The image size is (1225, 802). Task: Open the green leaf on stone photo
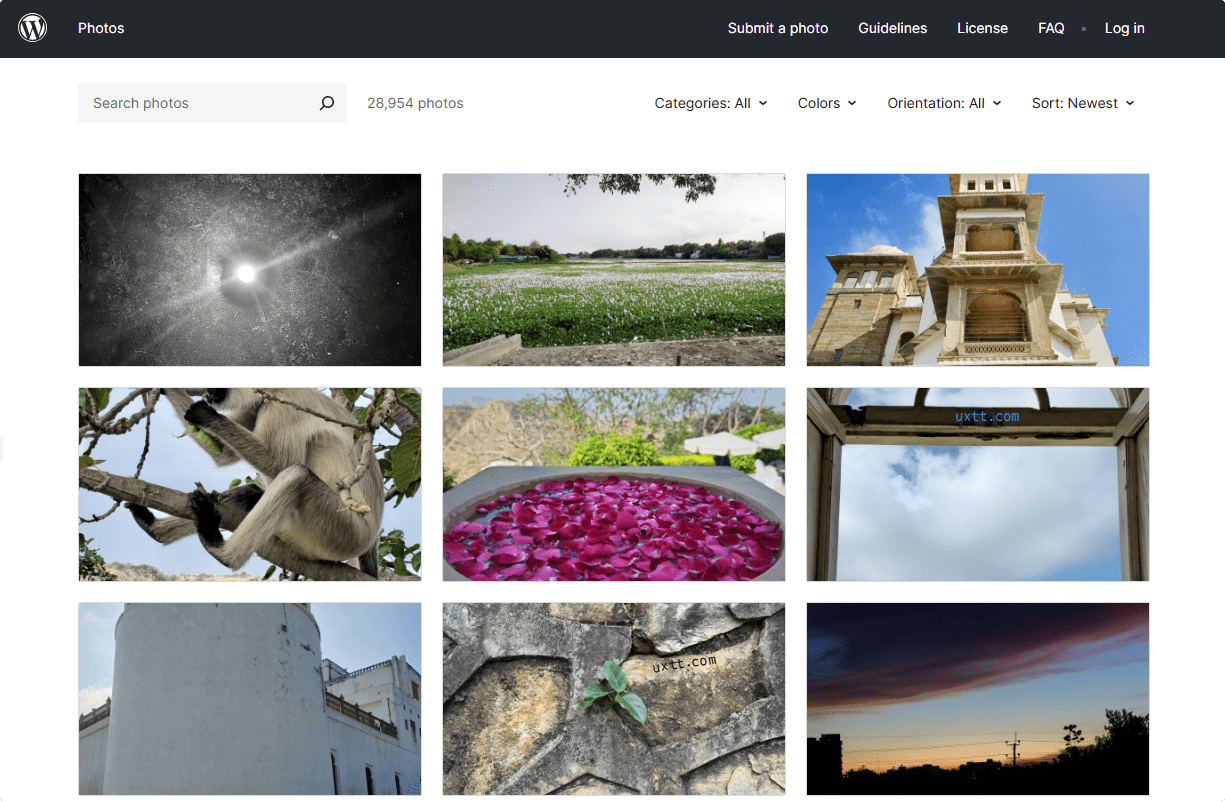(x=614, y=698)
